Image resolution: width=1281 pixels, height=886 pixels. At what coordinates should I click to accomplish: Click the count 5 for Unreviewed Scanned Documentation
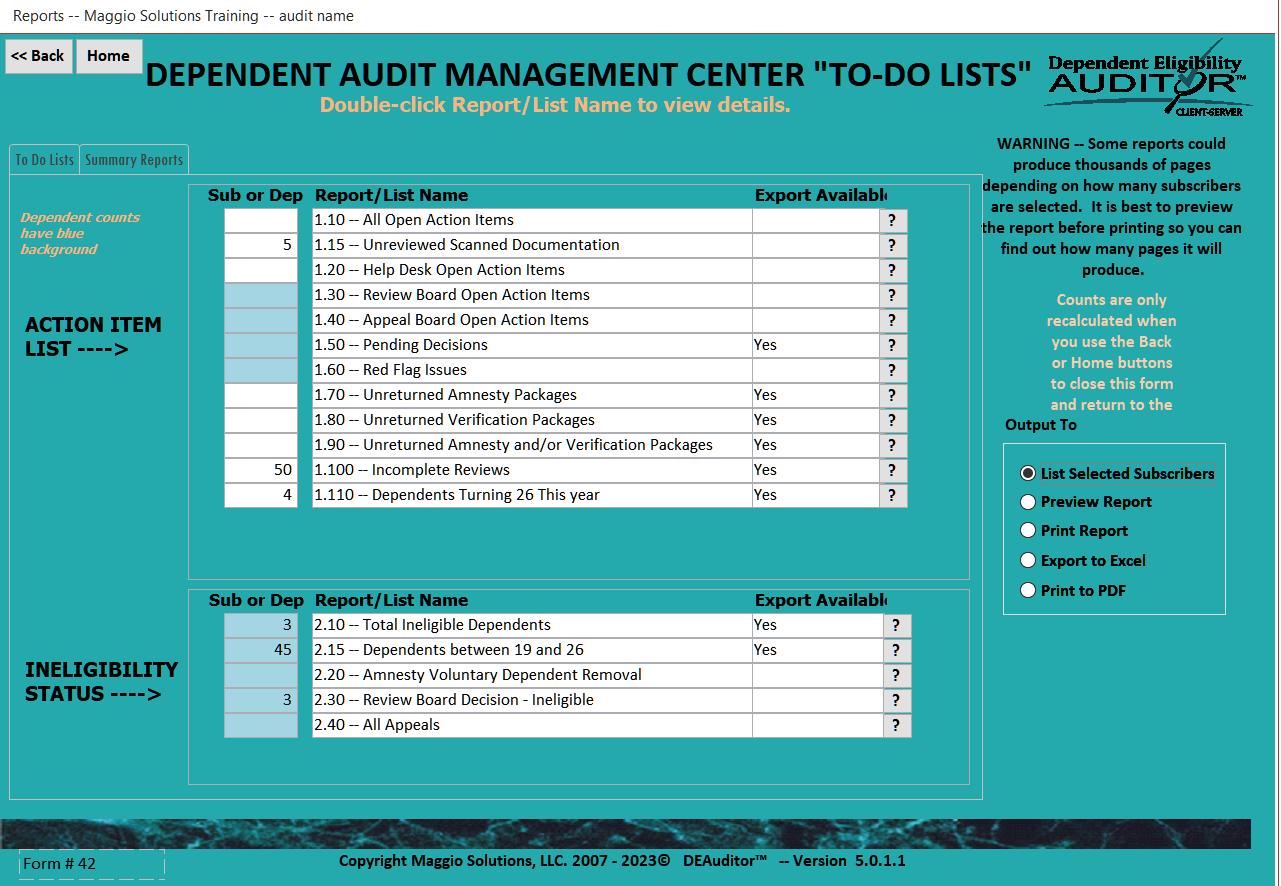click(x=261, y=245)
